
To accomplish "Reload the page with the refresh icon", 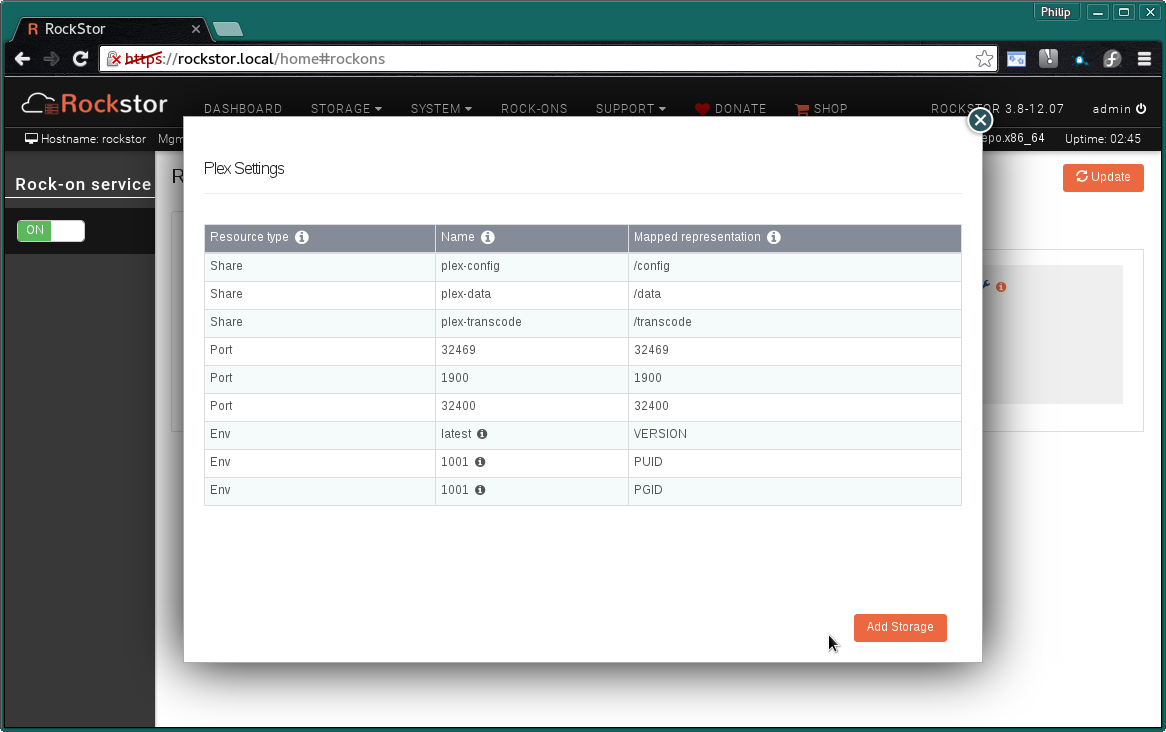I will 80,59.
